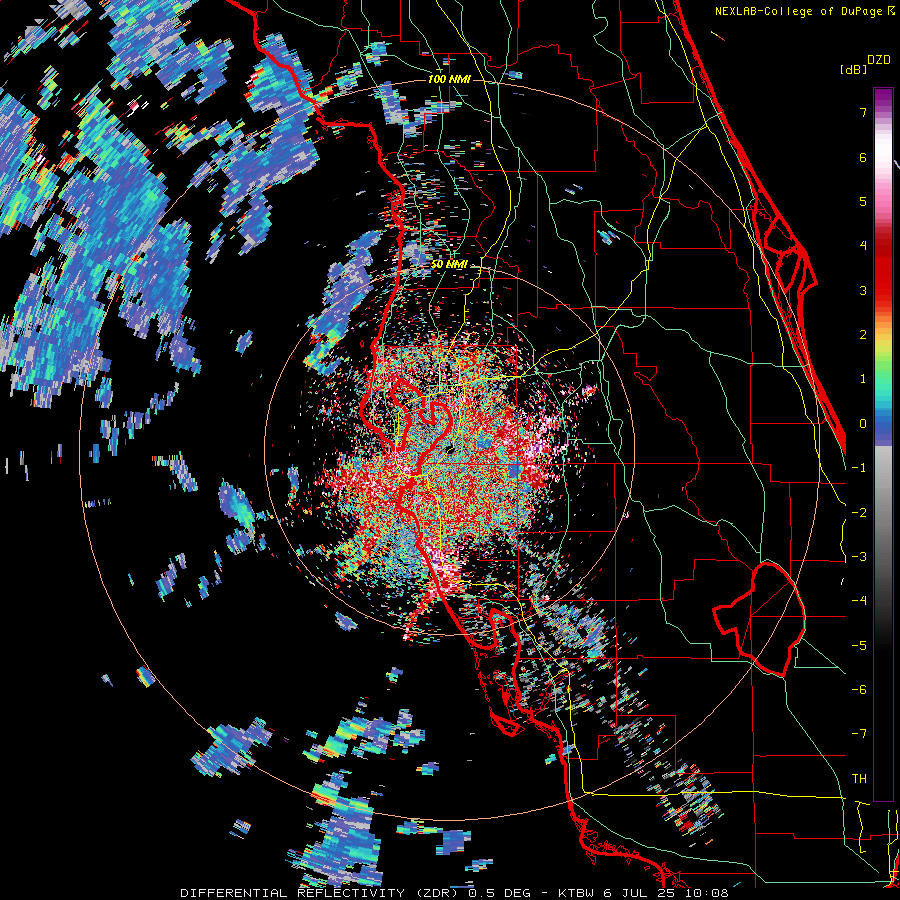The height and width of the screenshot is (900, 900).
Task: Click the 2 value on color scale
Action: click(x=863, y=335)
